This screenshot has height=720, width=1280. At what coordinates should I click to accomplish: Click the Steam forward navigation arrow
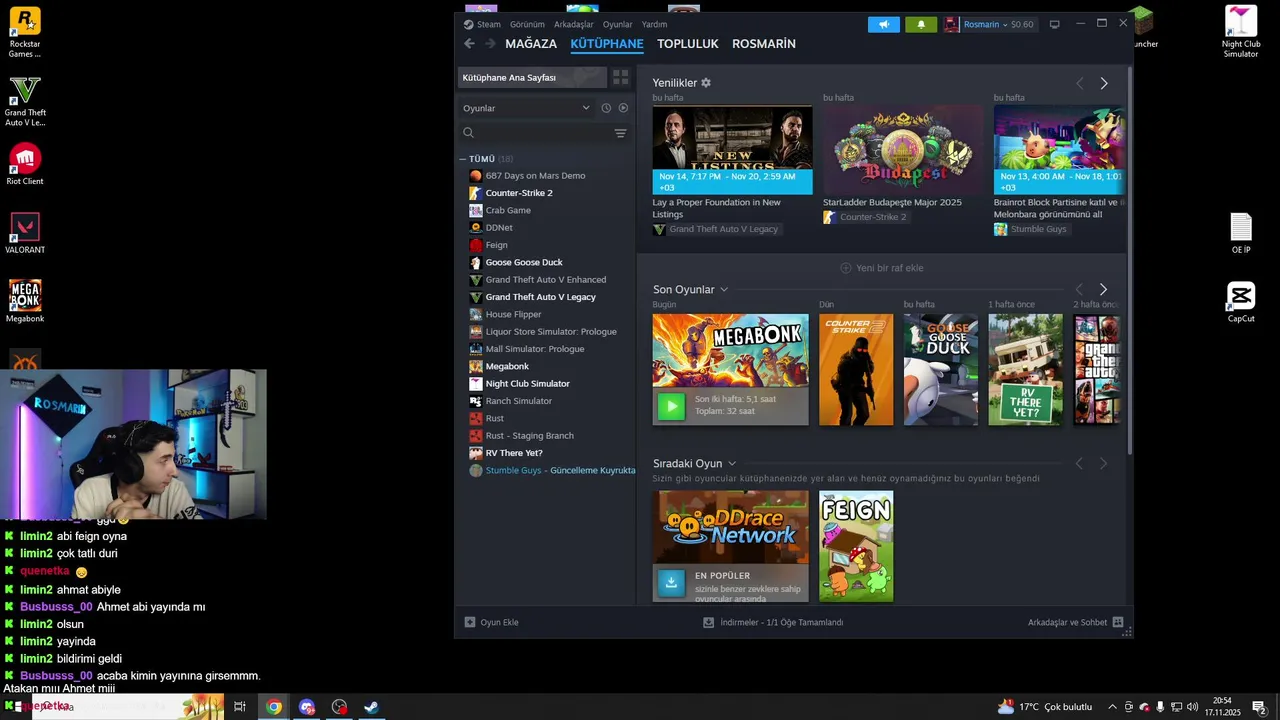pyautogui.click(x=490, y=44)
